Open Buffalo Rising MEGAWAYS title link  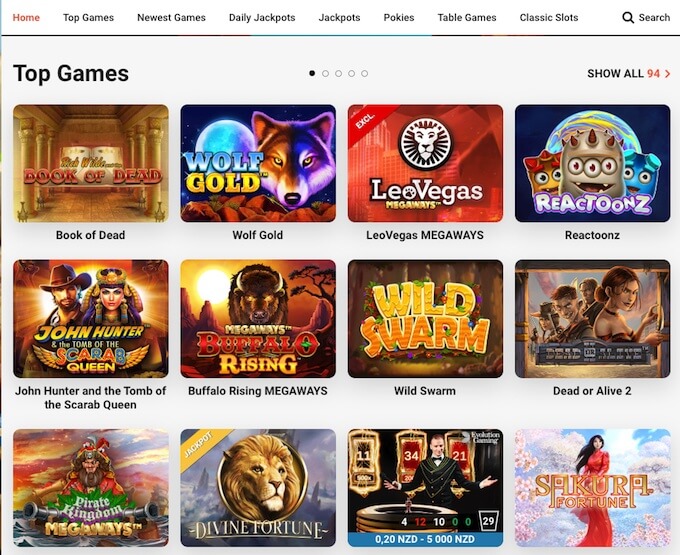[258, 391]
